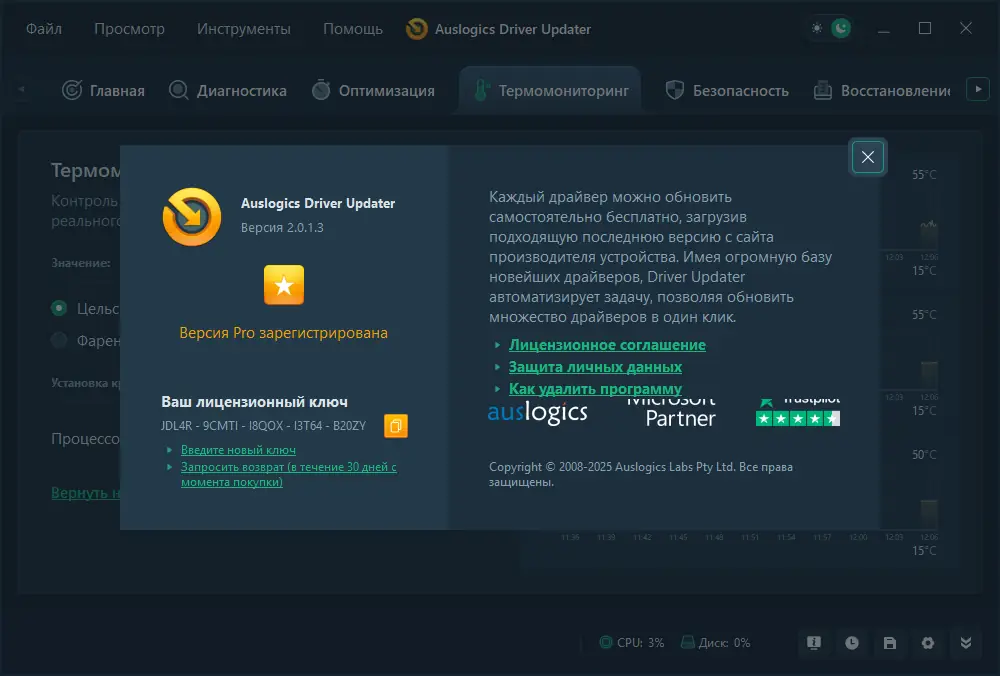Screen dimensions: 1000x676
Task: Expand the double-chevron menu at bottom right
Action: click(x=966, y=643)
